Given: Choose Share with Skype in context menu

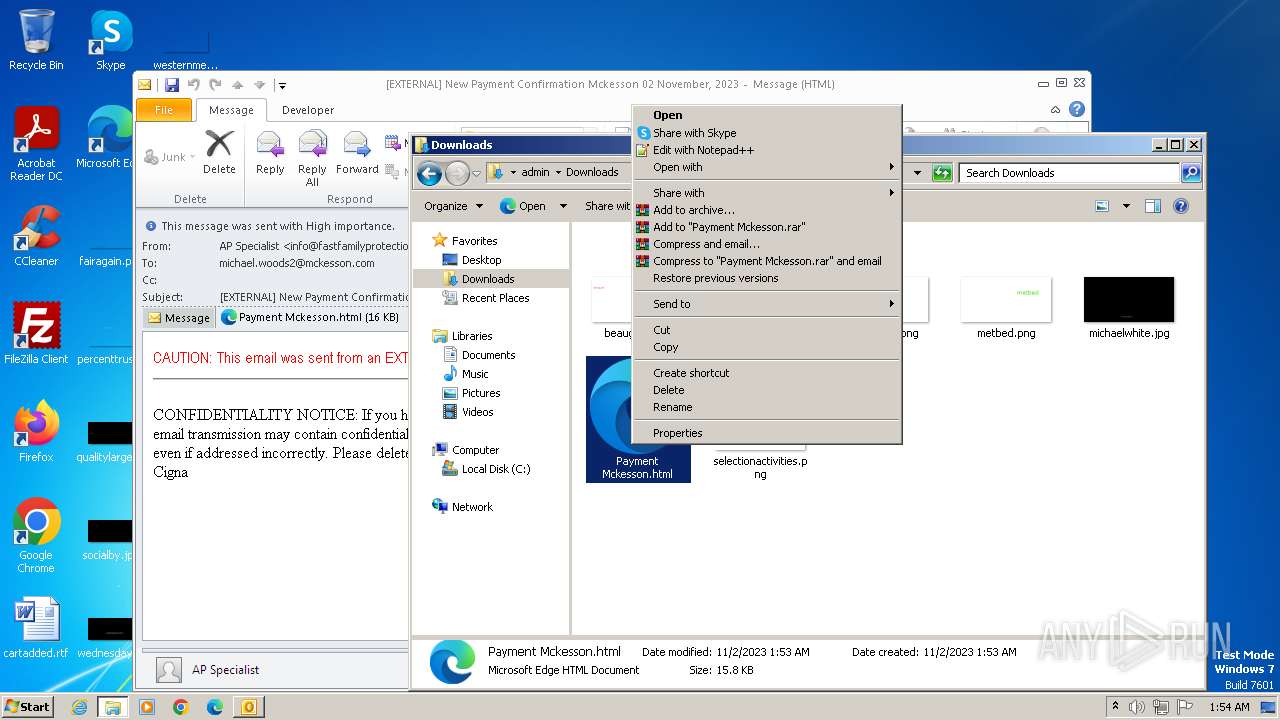Looking at the screenshot, I should (x=767, y=133).
